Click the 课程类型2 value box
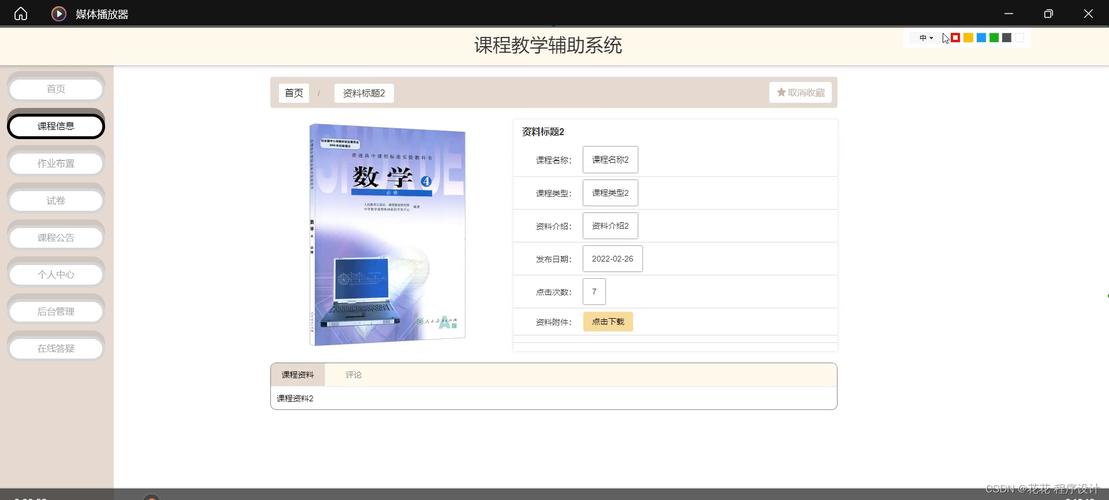The width and height of the screenshot is (1109, 500). coord(610,193)
